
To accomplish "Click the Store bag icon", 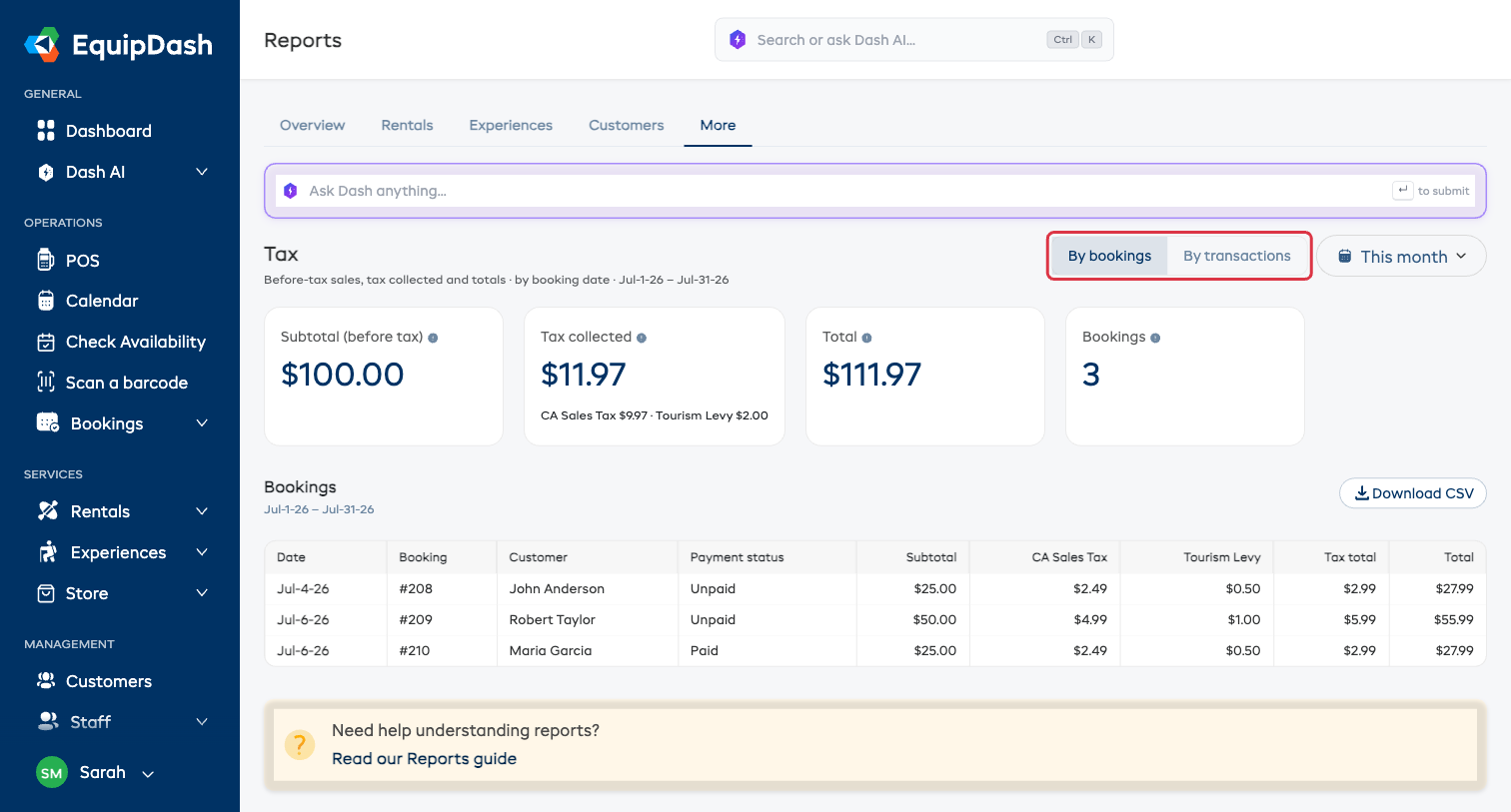I will [x=46, y=593].
